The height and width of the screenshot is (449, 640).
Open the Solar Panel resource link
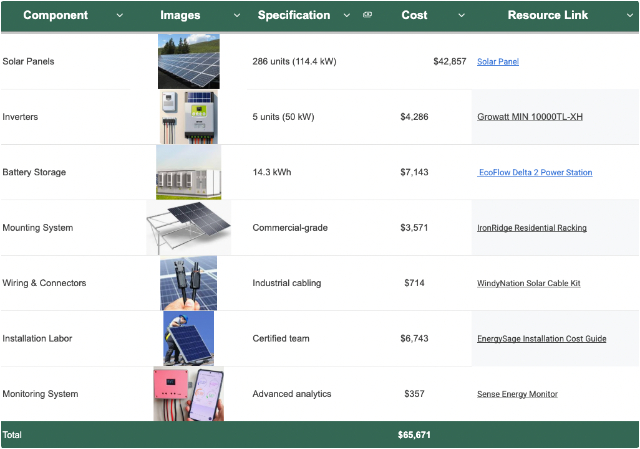(x=498, y=62)
